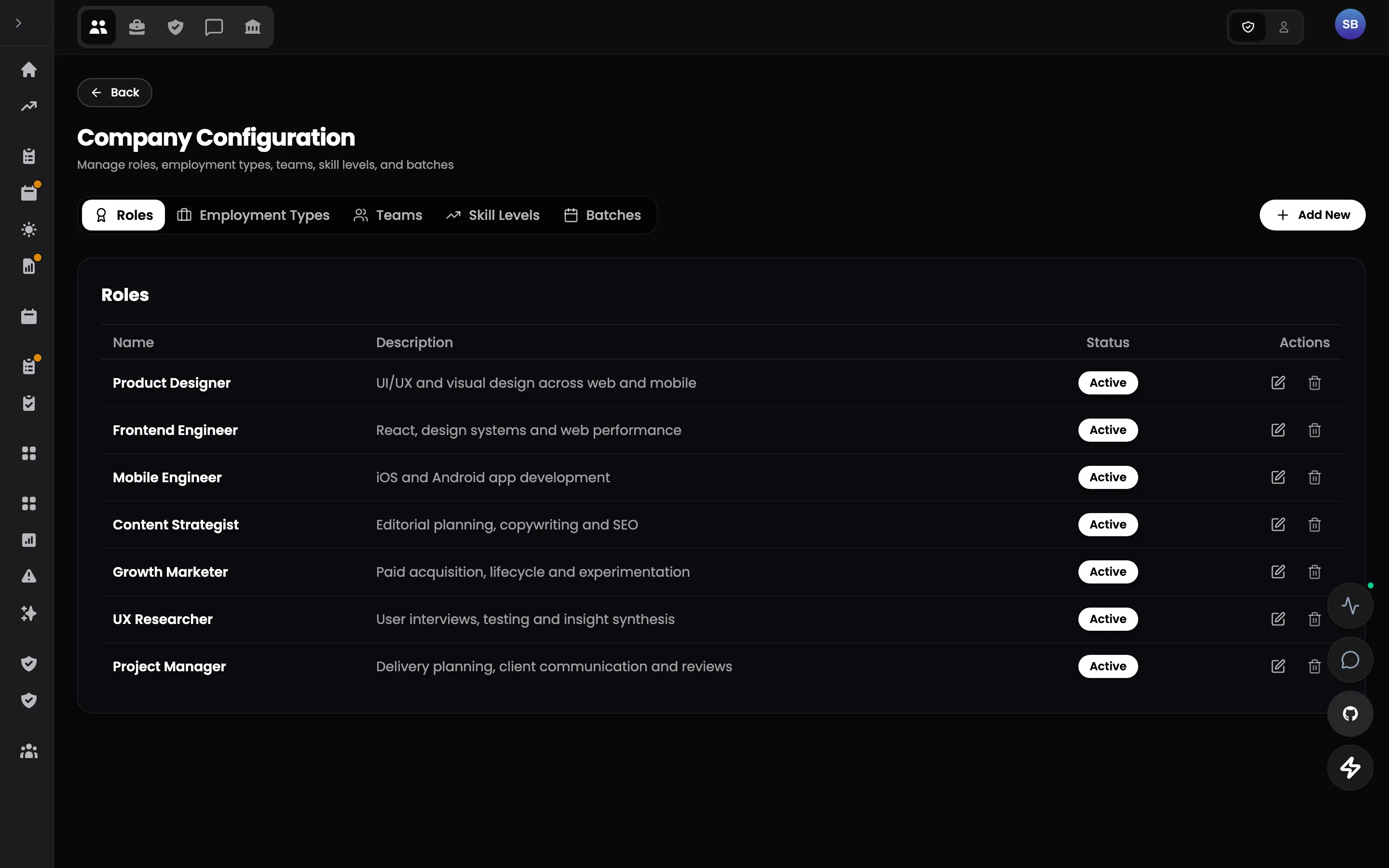Click Active status badge for Frontend Engineer
1389x868 pixels.
[x=1108, y=430]
